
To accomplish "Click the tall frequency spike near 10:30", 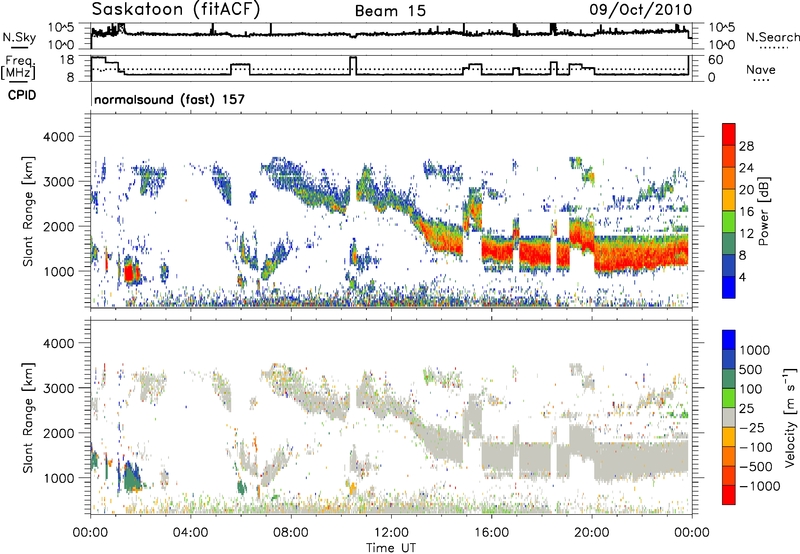I will click(x=353, y=65).
